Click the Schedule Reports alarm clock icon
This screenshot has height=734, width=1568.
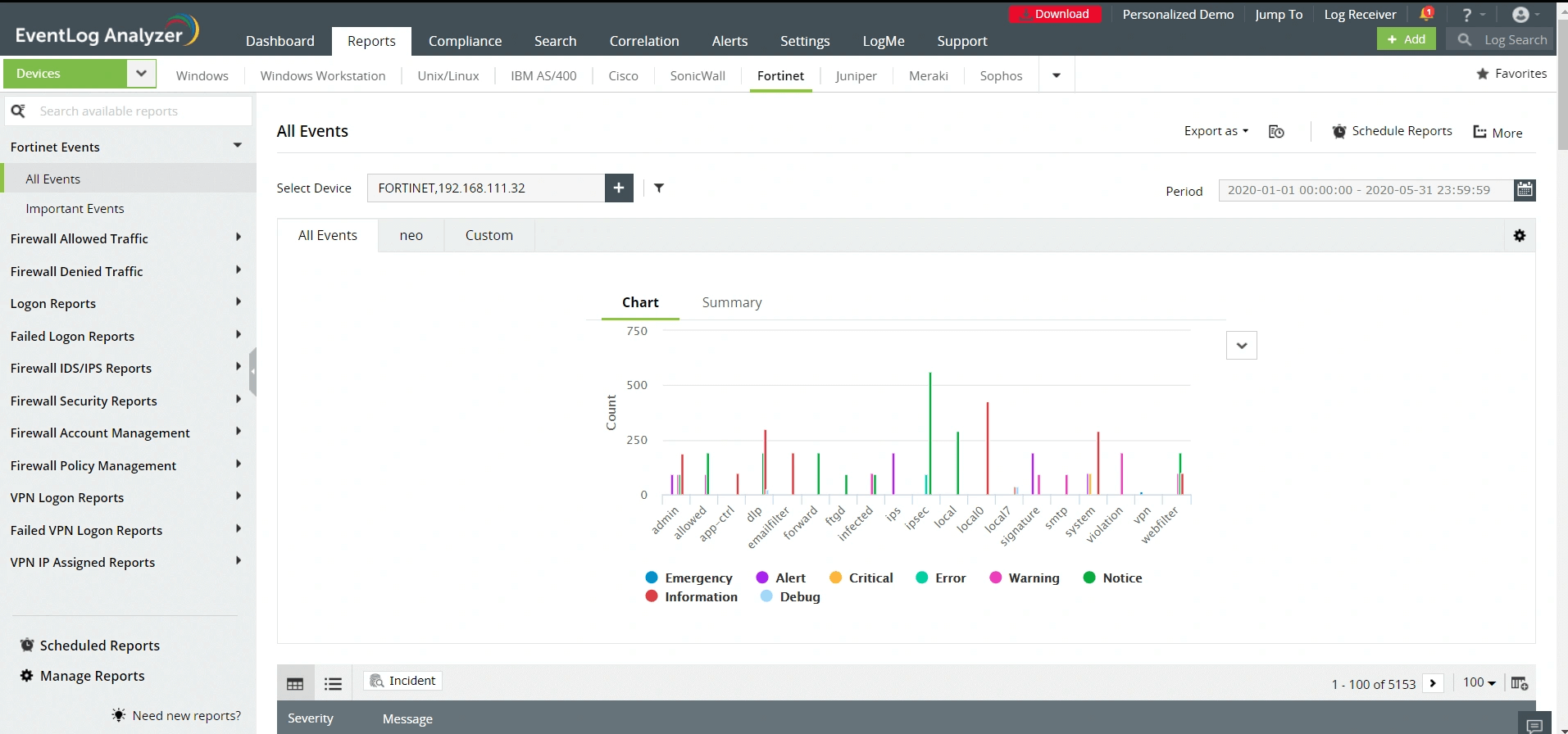click(1339, 131)
